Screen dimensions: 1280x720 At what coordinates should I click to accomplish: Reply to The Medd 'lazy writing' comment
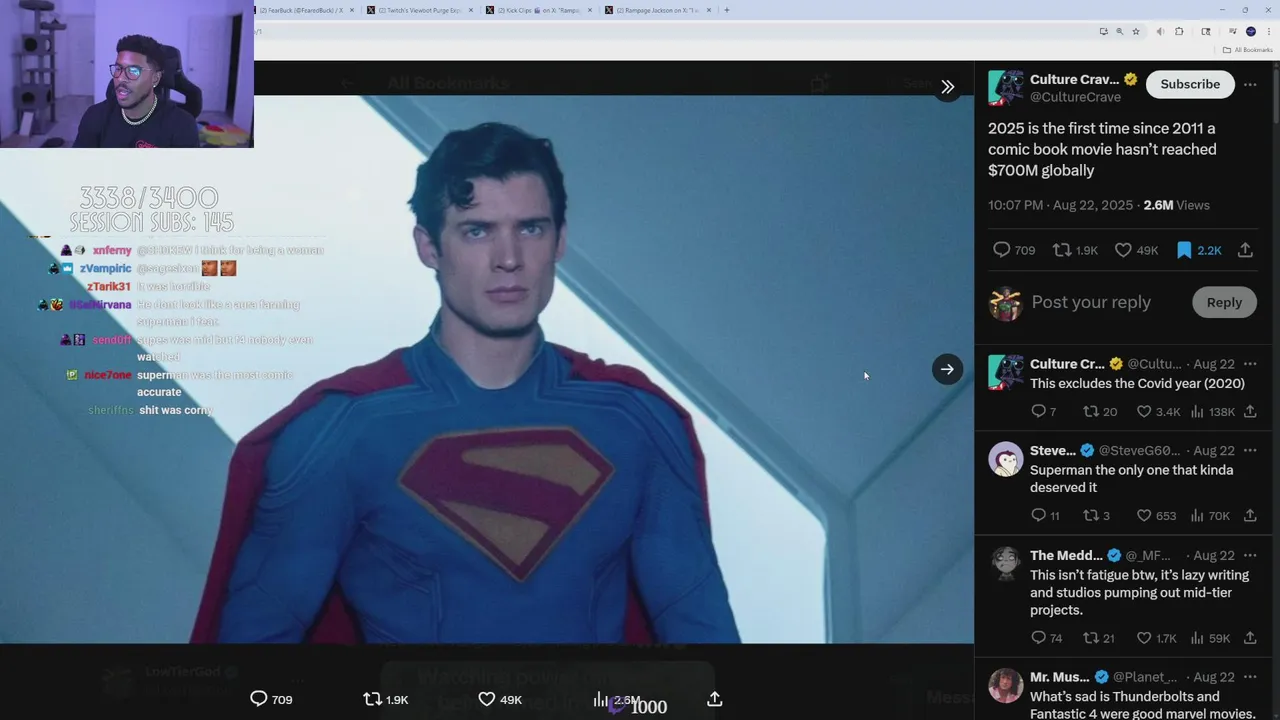(1046, 637)
